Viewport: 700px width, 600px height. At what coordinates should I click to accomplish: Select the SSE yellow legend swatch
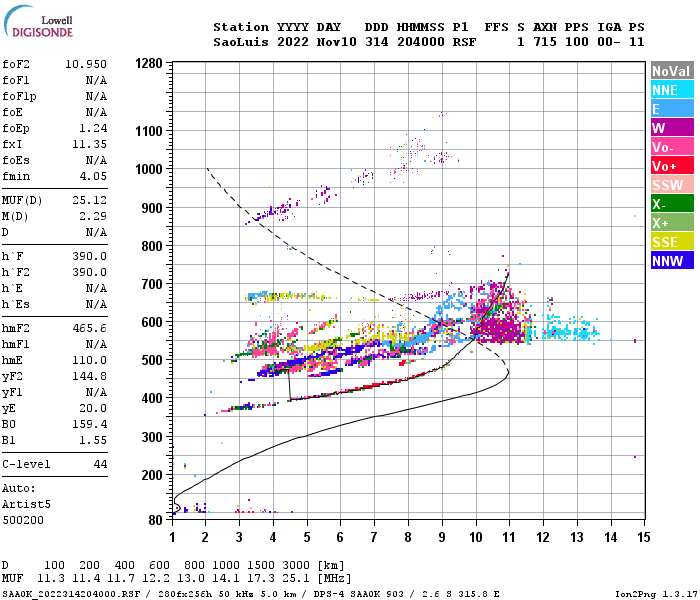(x=672, y=242)
